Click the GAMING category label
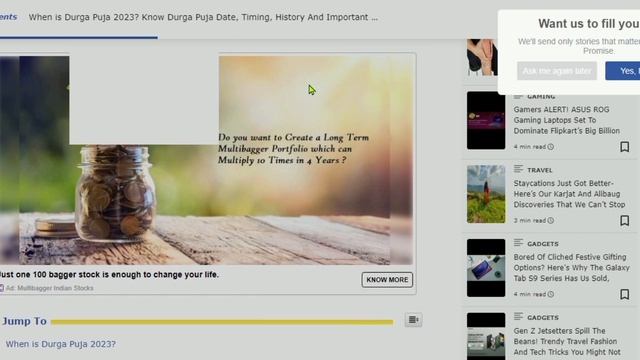The width and height of the screenshot is (640, 360). [x=541, y=97]
